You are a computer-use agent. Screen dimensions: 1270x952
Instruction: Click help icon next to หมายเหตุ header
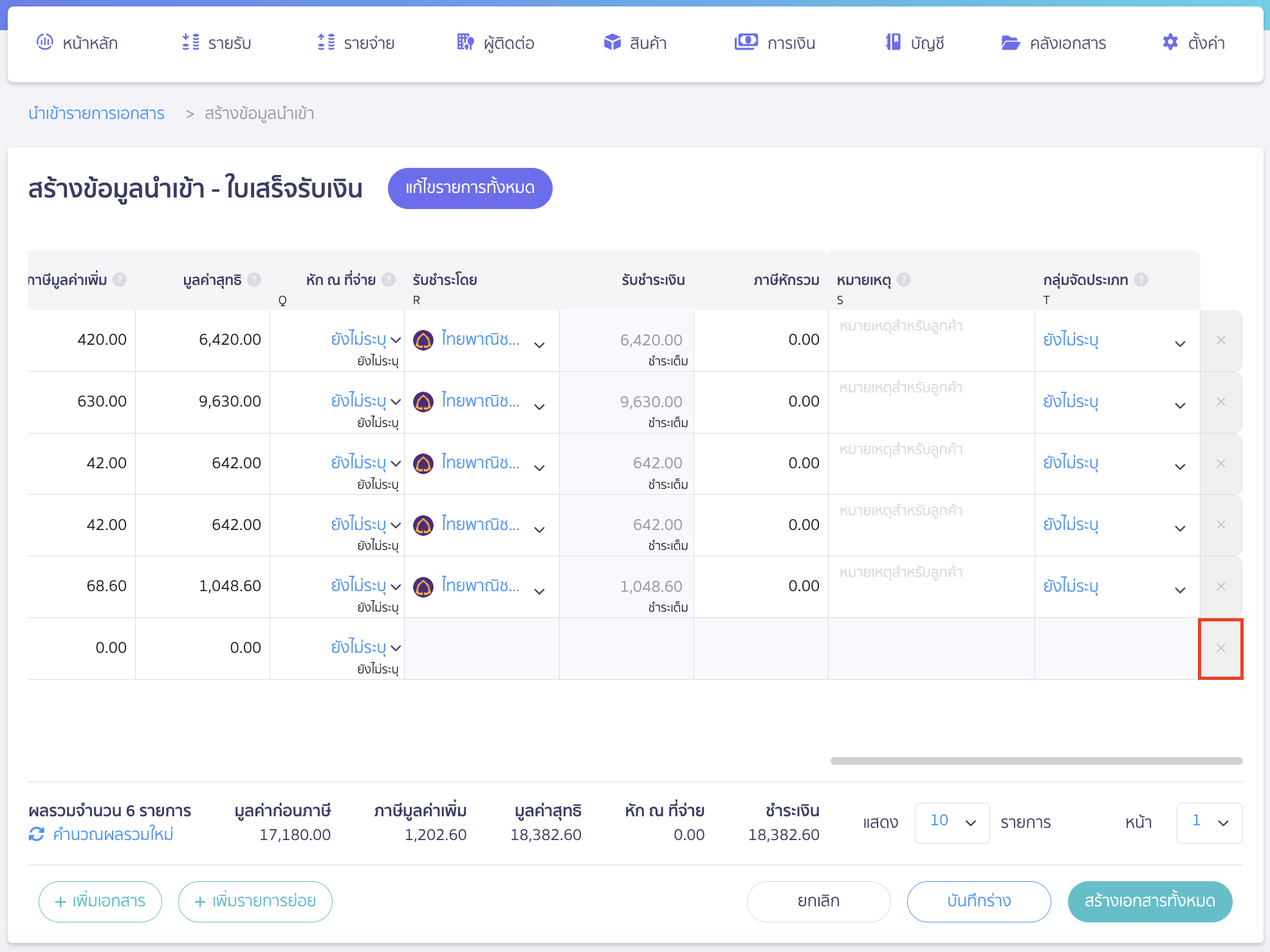pyautogui.click(x=904, y=280)
